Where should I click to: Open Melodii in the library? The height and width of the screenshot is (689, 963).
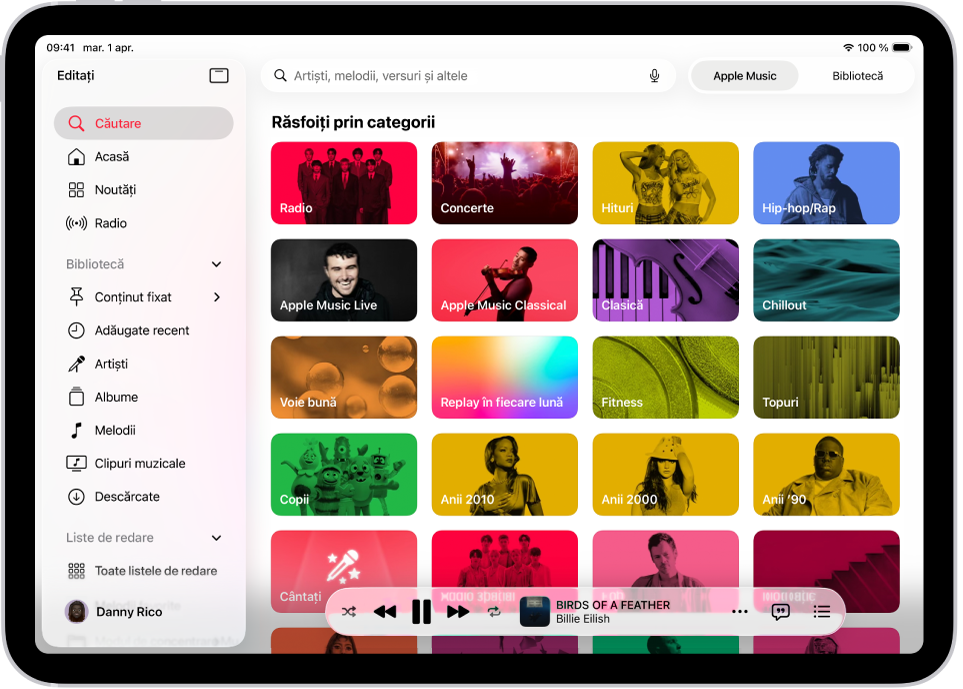144,430
